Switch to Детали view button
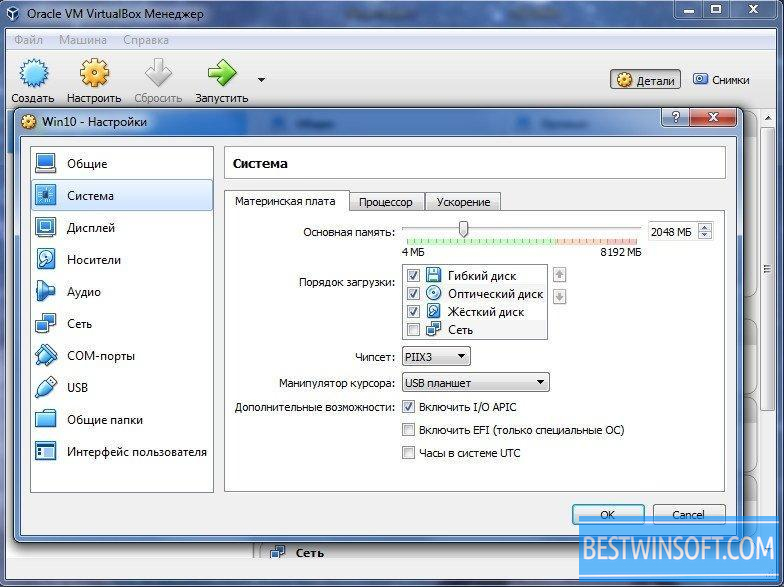The height and width of the screenshot is (587, 784). click(646, 80)
